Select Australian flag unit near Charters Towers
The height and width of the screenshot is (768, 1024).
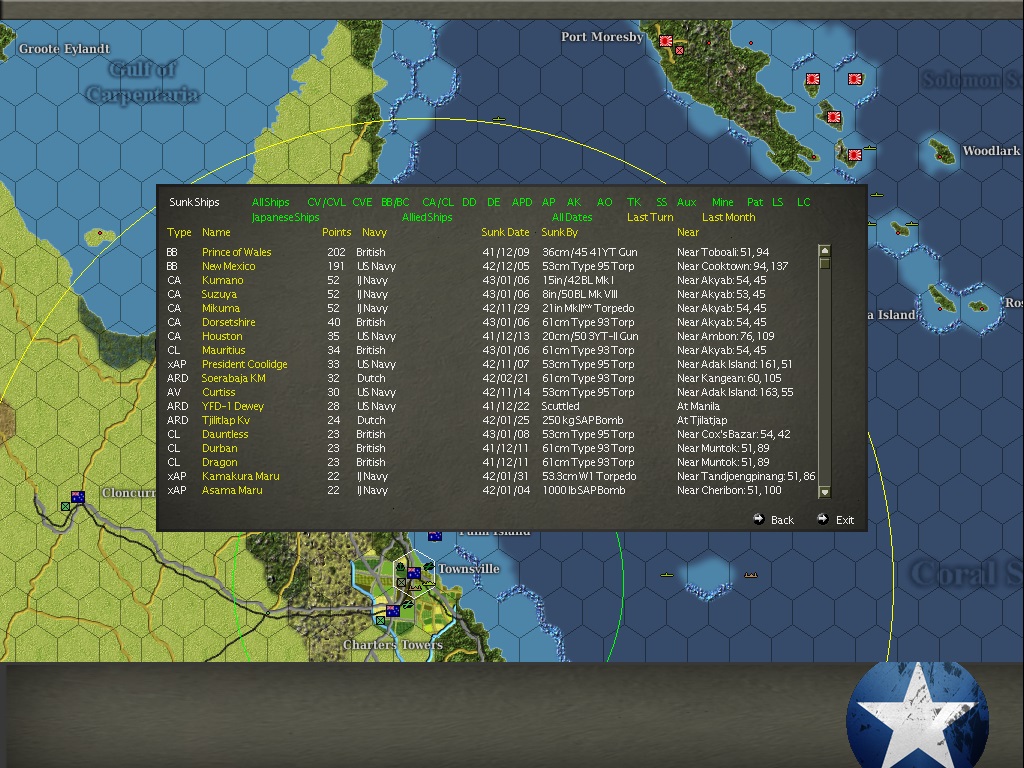(392, 611)
